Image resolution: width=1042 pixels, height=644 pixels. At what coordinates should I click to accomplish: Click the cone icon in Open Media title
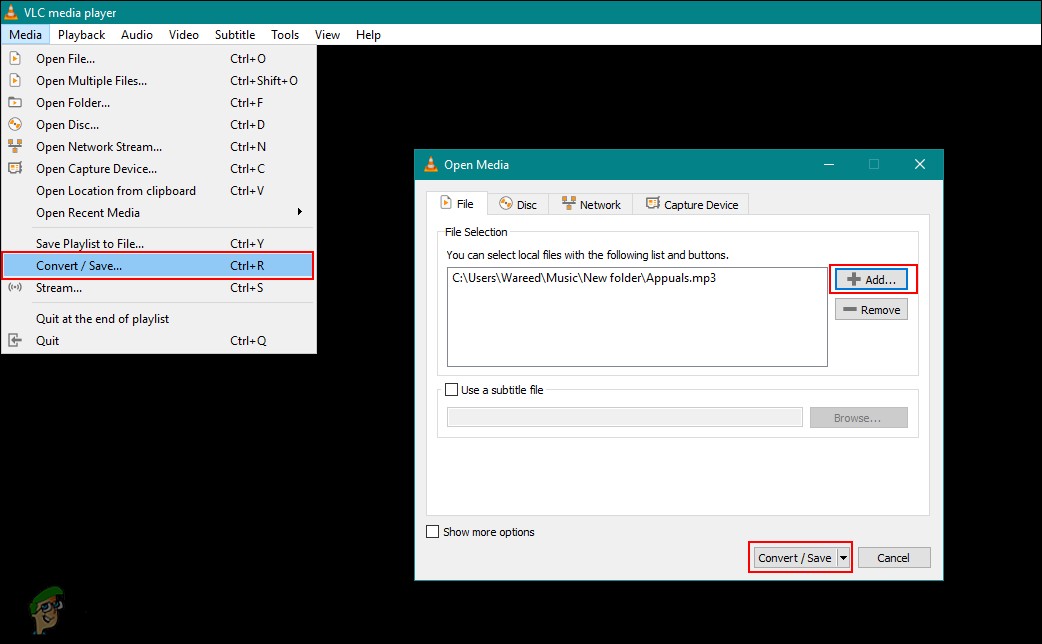[431, 164]
